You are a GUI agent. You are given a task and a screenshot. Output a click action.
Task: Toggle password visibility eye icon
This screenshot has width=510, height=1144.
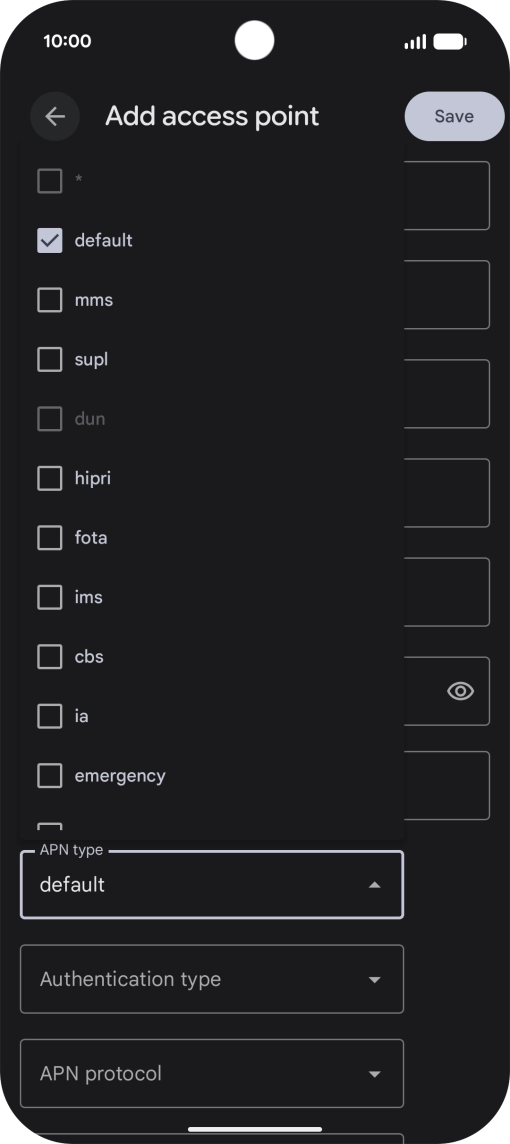[460, 691]
